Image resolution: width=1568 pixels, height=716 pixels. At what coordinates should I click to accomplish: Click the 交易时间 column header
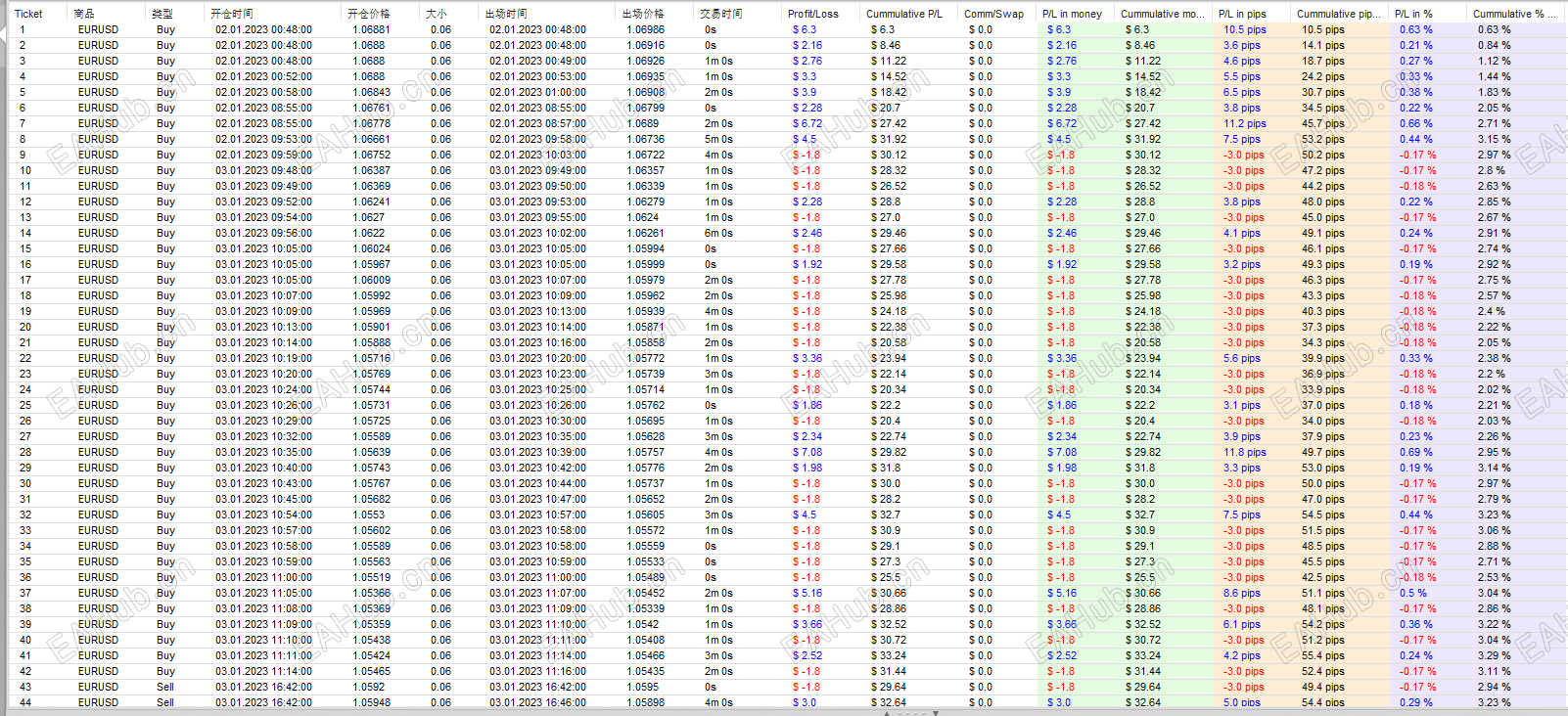[x=721, y=14]
